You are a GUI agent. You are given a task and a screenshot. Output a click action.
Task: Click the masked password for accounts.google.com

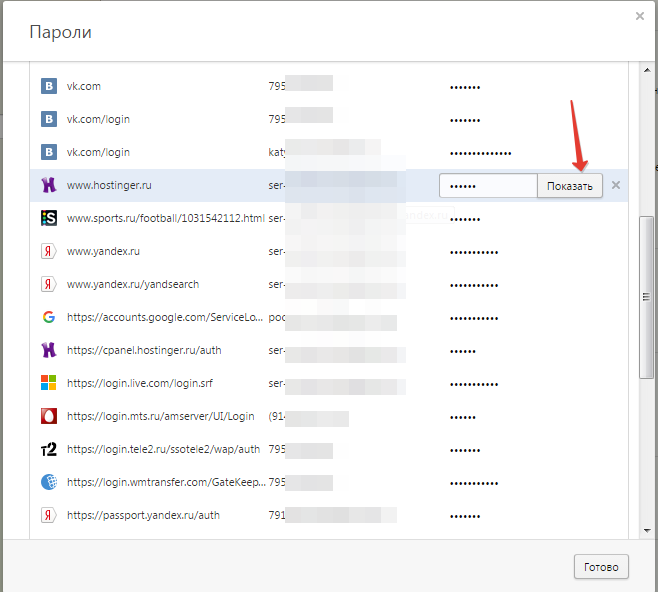474,318
